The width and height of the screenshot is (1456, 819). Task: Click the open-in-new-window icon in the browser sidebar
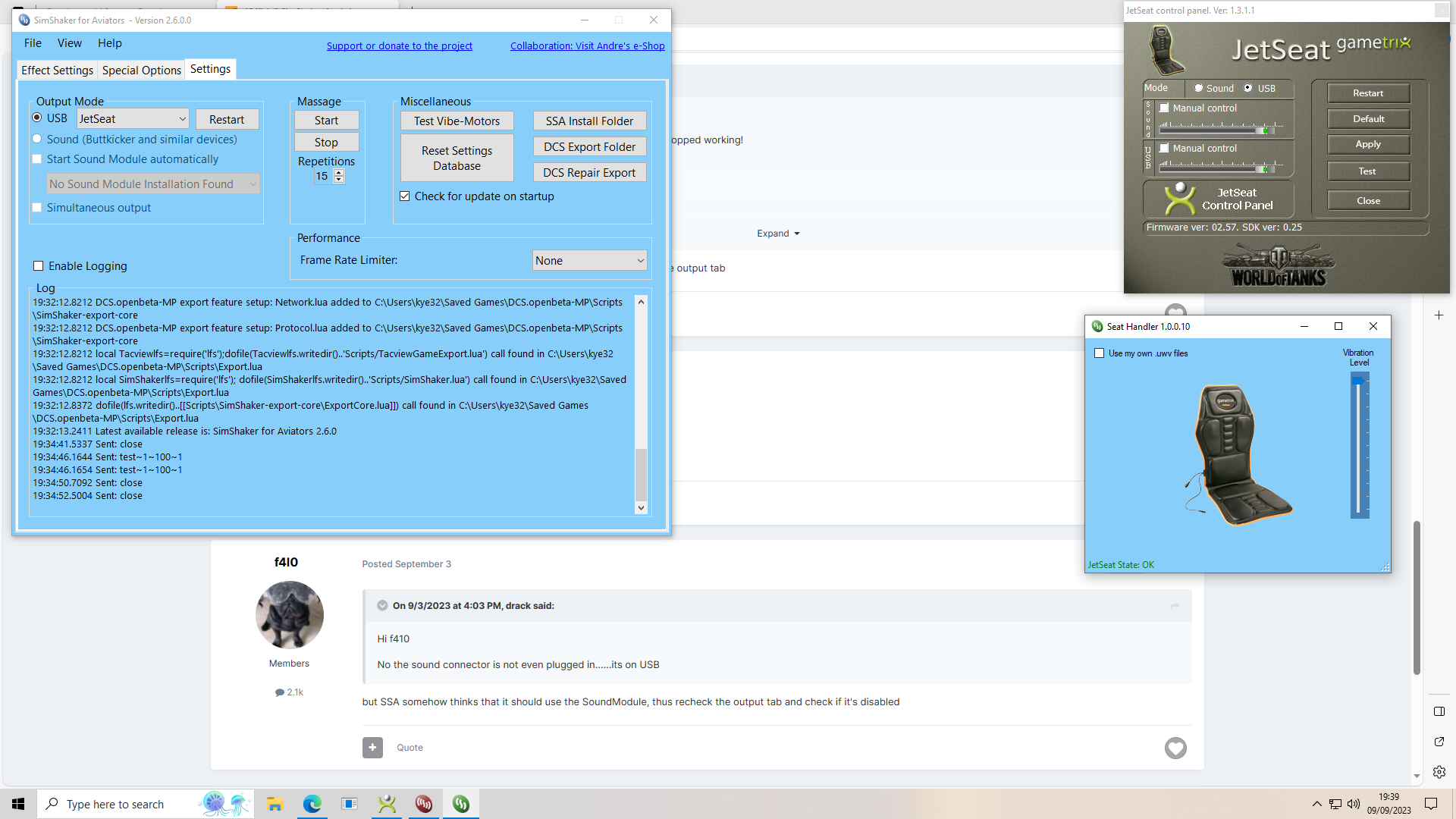(1439, 742)
